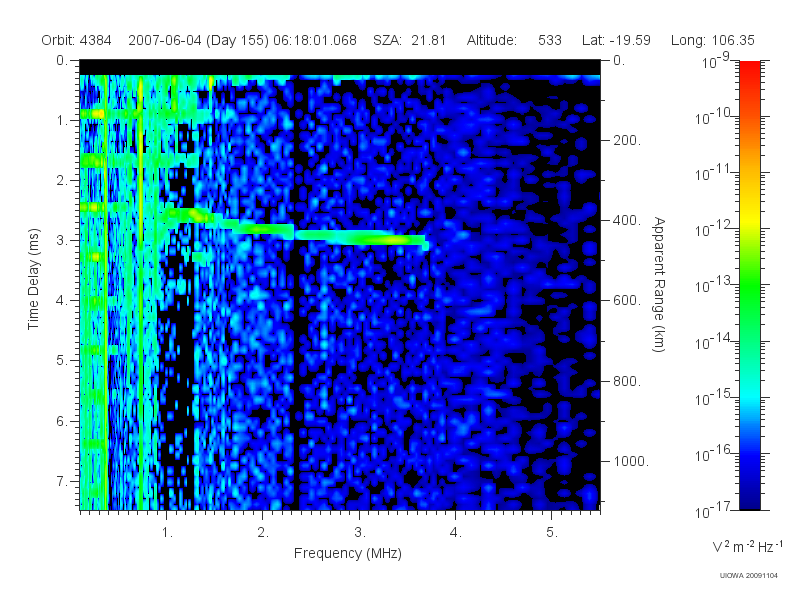Click the colorbar label '10⁻⁹'
The image size is (800, 600).
716,61
